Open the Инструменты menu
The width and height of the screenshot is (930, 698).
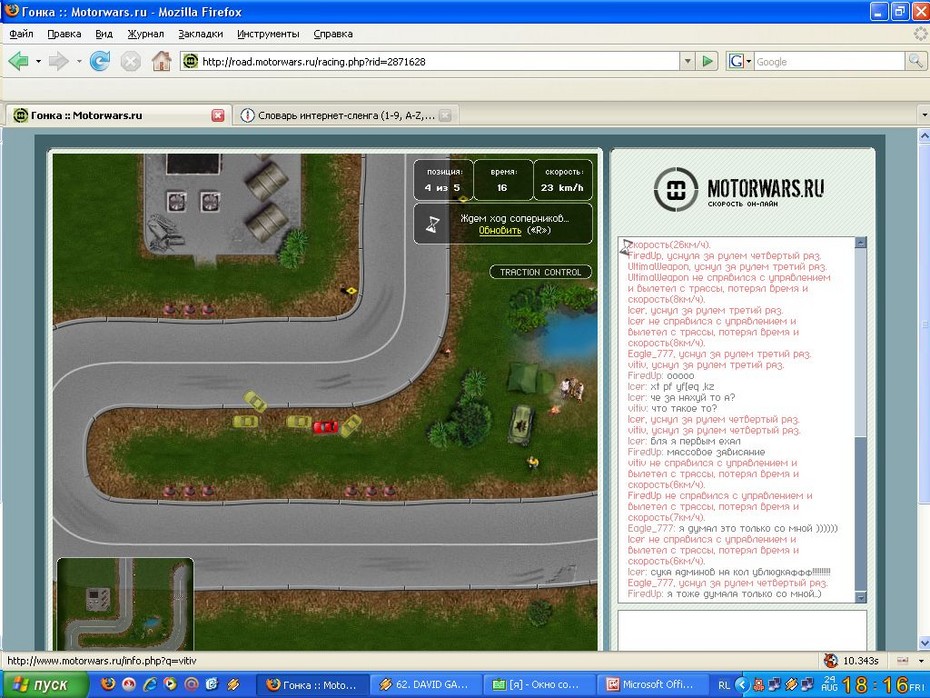[x=268, y=34]
